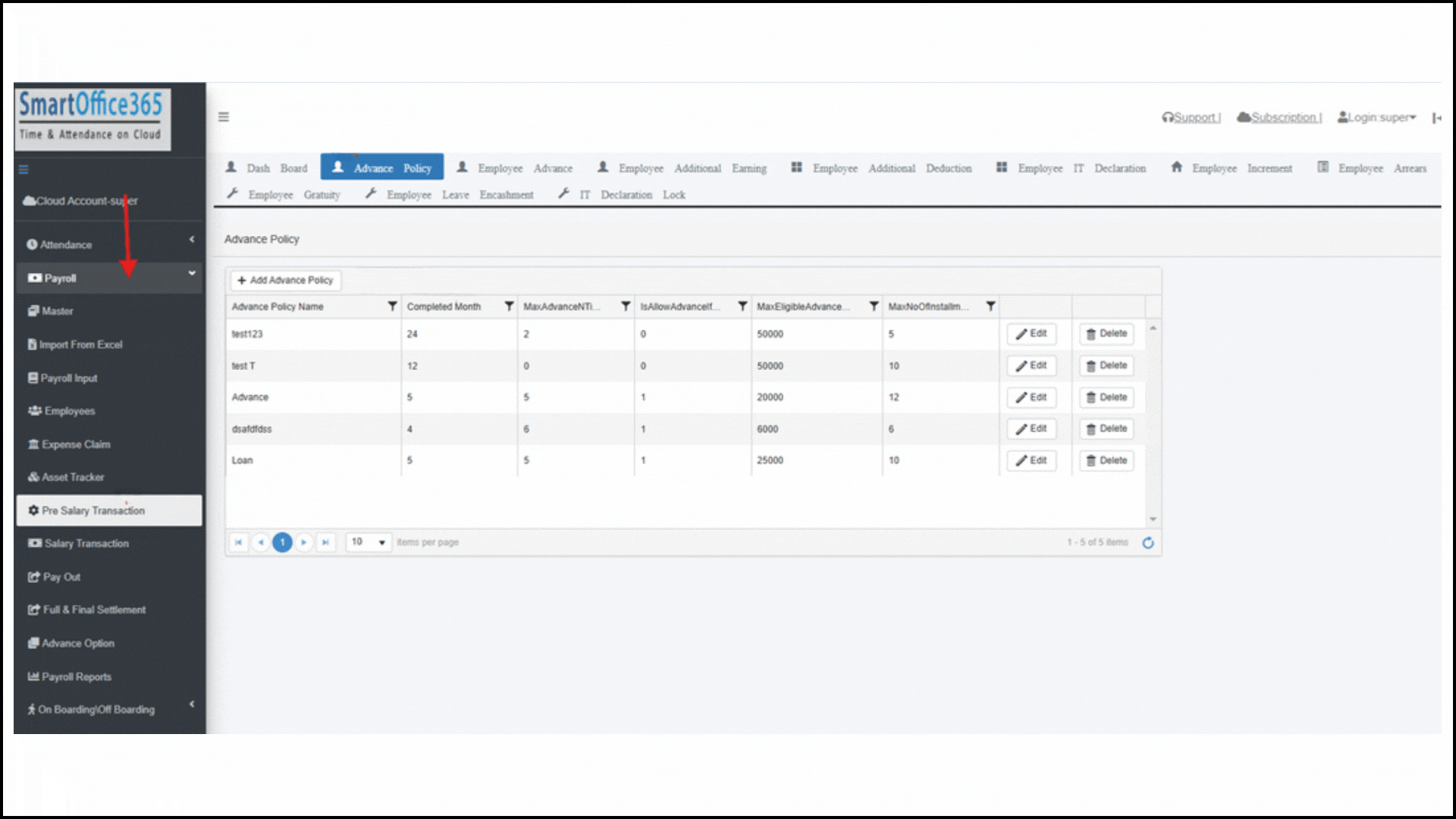Open Advance Option in sidebar
The width and height of the screenshot is (1456, 819).
71,643
